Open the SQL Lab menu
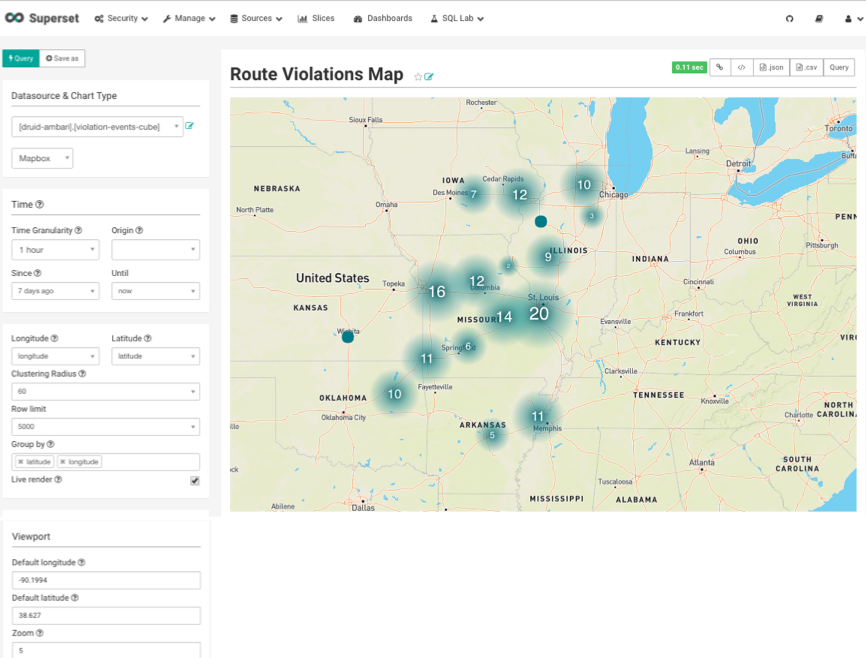This screenshot has height=658, width=866. [x=457, y=18]
